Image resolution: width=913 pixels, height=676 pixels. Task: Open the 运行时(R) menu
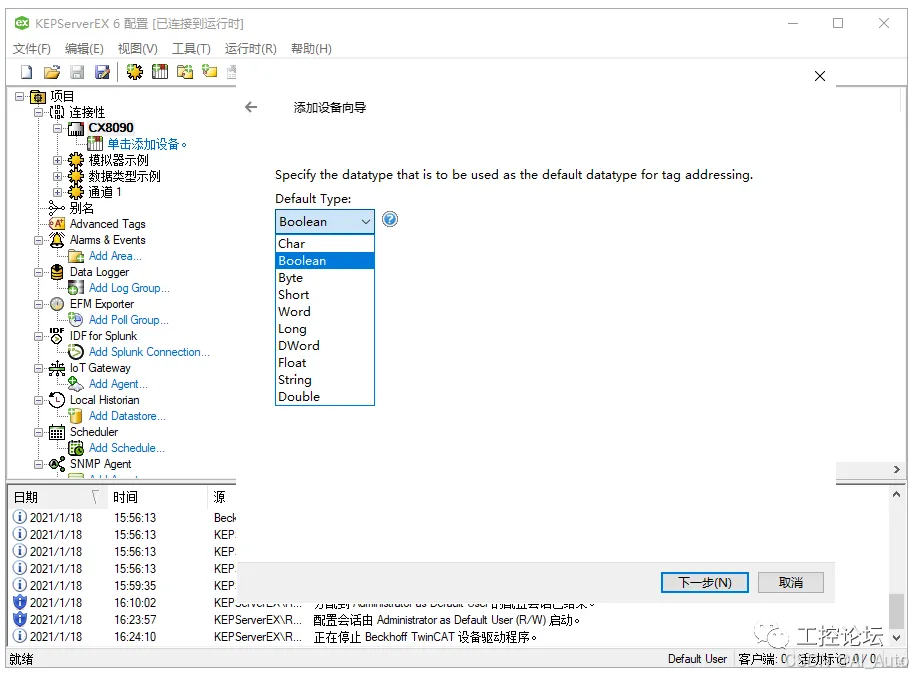[x=250, y=49]
